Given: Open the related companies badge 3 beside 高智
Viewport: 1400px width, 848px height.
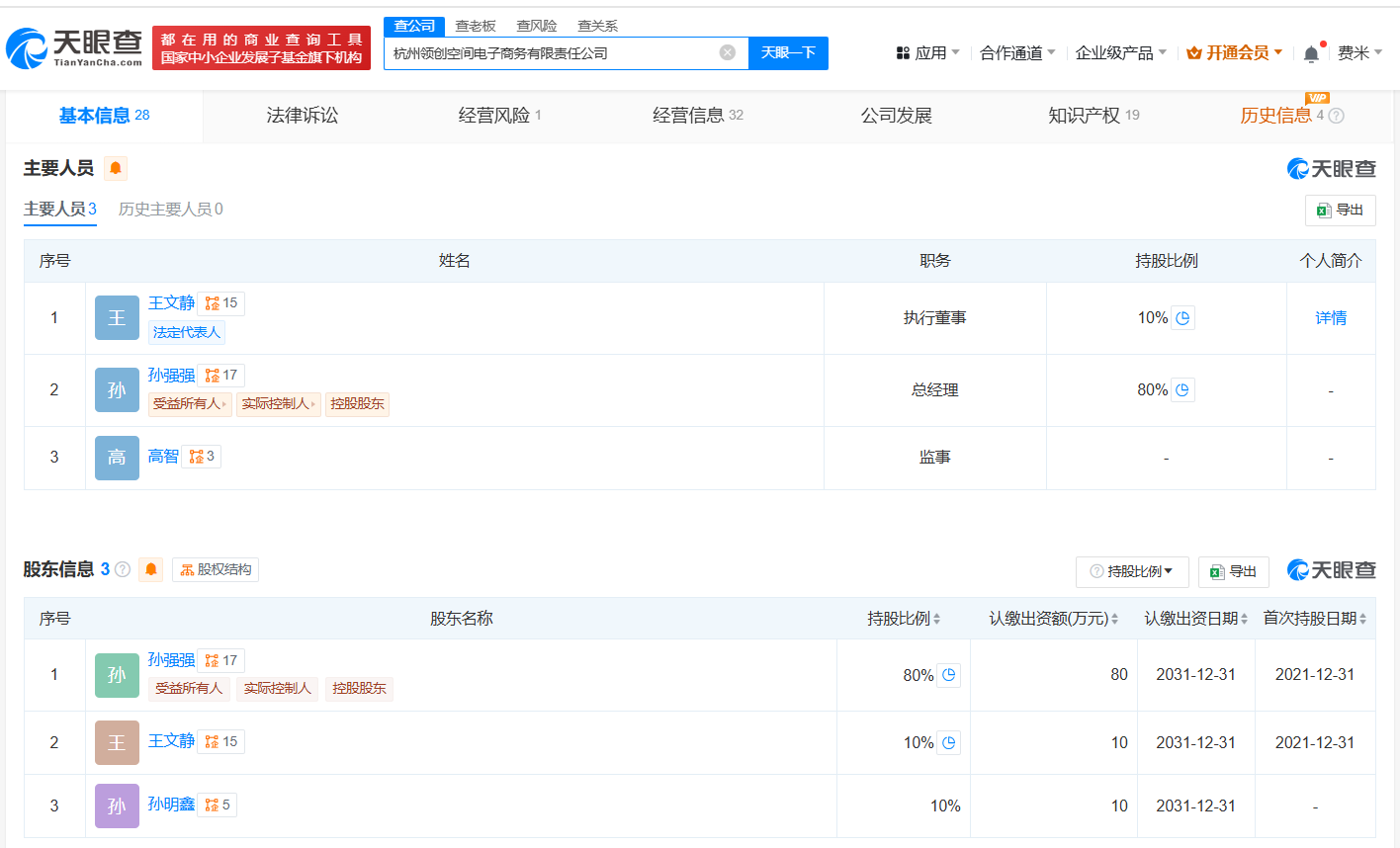Looking at the screenshot, I should (x=202, y=457).
